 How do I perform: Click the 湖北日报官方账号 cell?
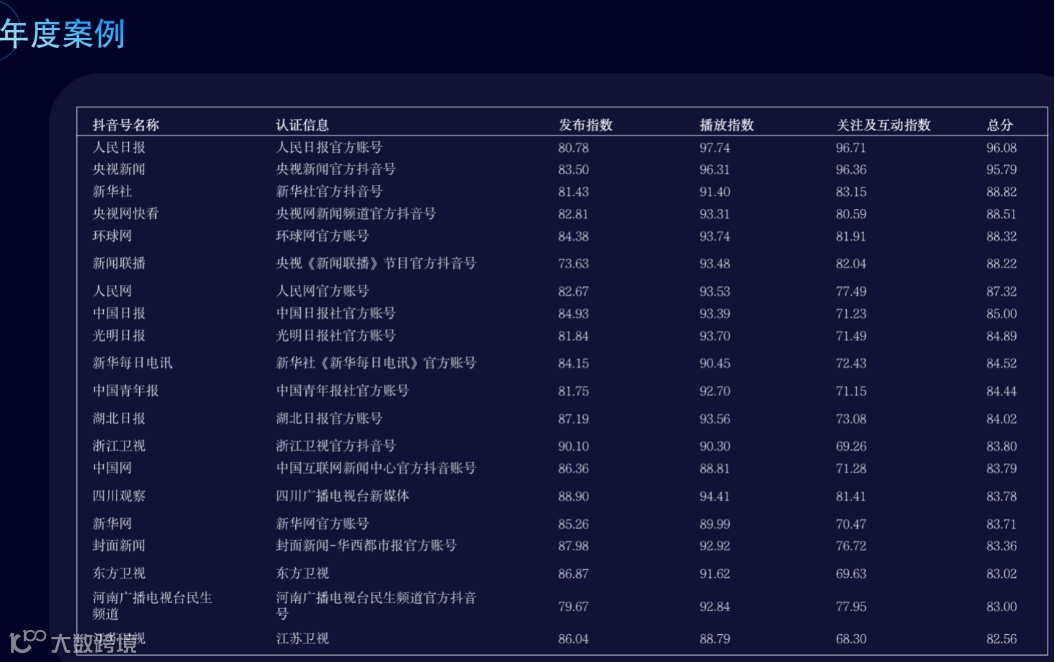(329, 418)
